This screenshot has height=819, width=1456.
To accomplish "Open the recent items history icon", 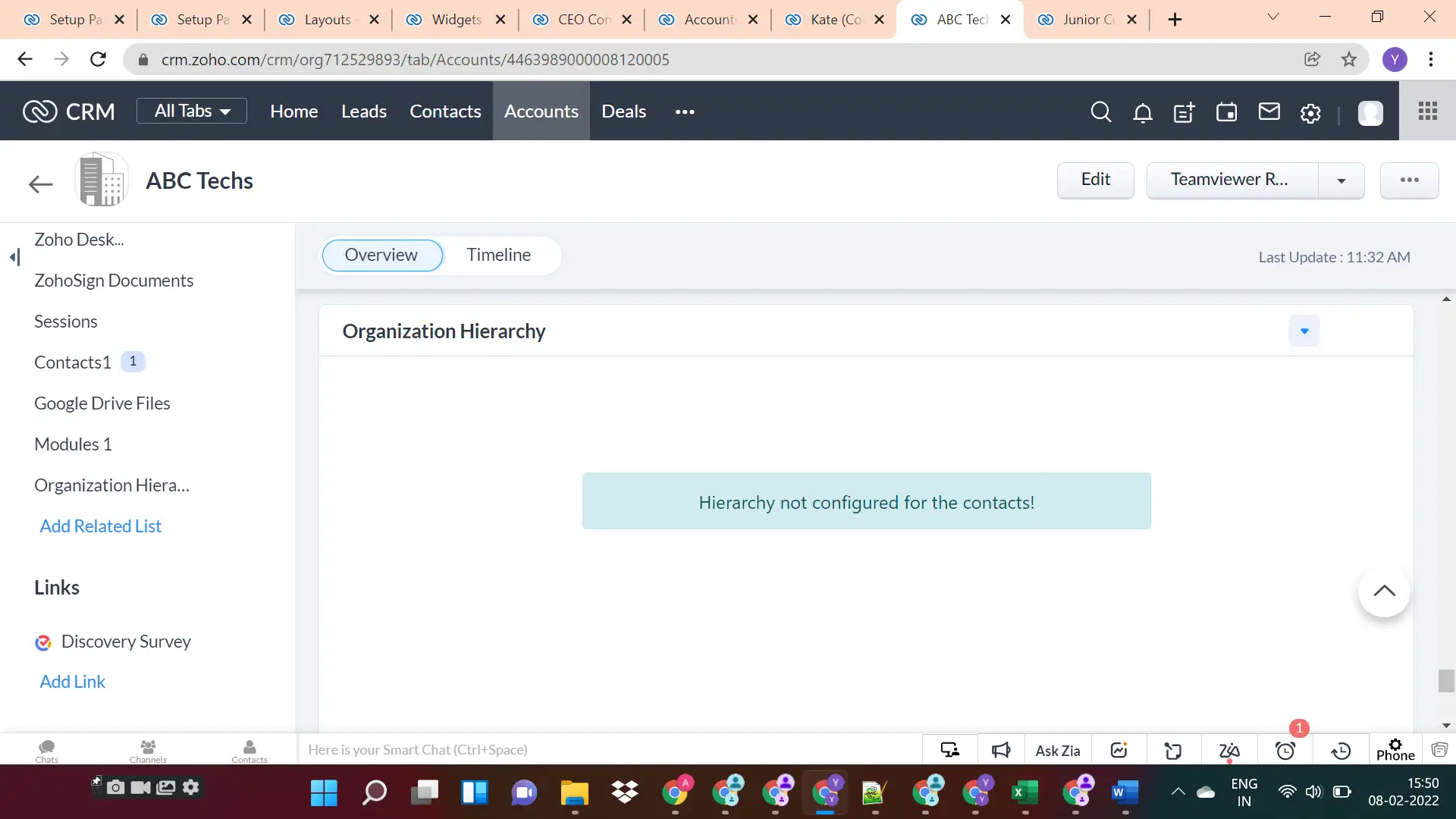I will coord(1341,750).
